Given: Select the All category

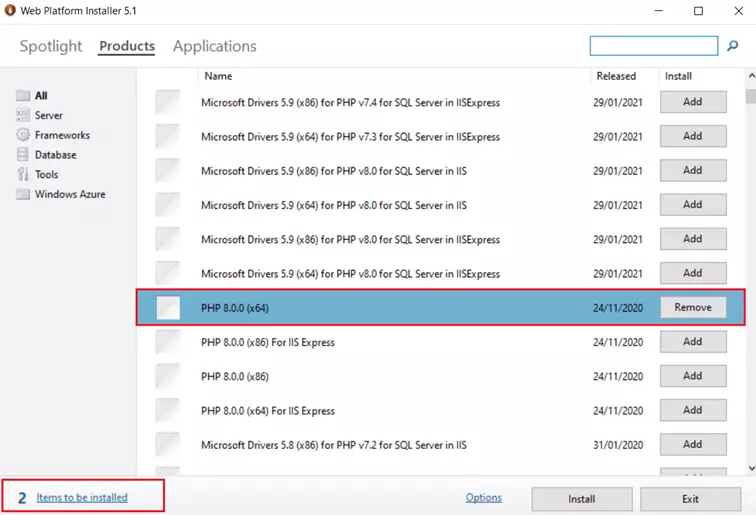Looking at the screenshot, I should (x=41, y=95).
